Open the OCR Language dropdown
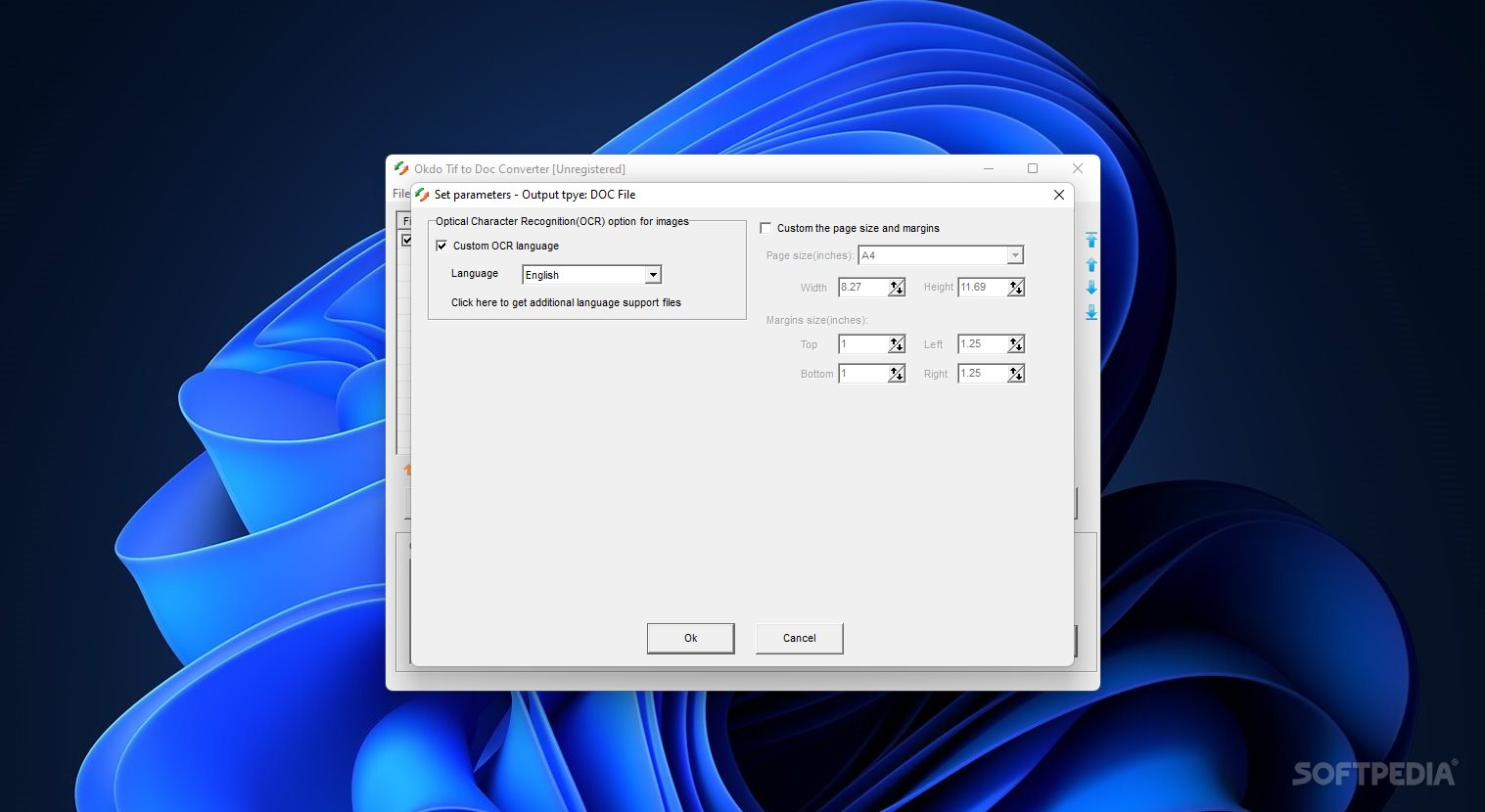Image resolution: width=1485 pixels, height=812 pixels. click(x=653, y=275)
